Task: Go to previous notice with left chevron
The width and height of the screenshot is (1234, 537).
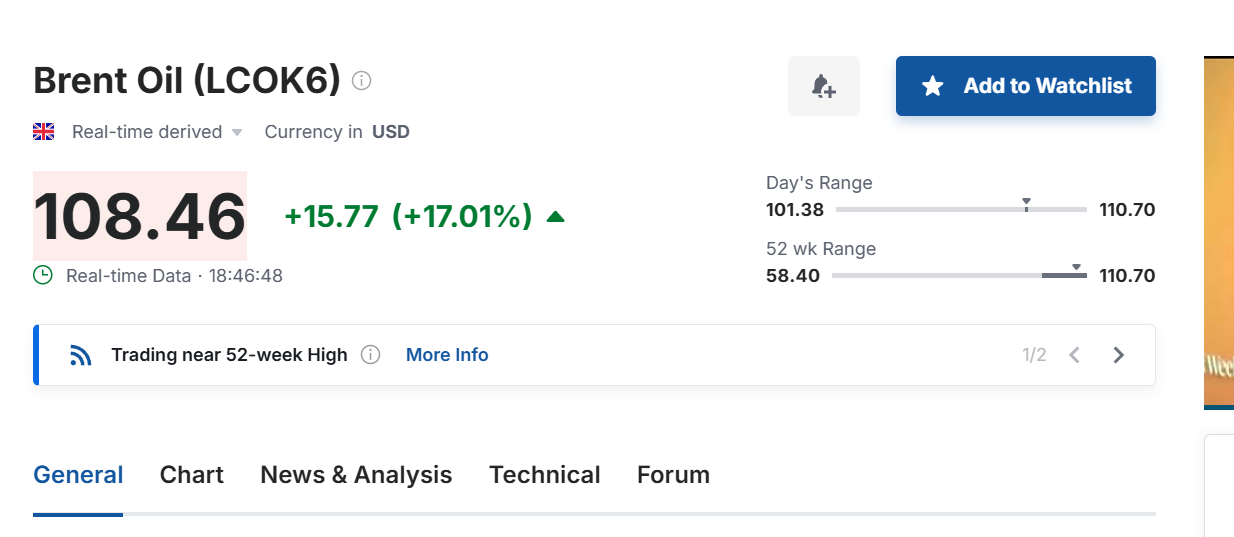Action: click(x=1075, y=355)
